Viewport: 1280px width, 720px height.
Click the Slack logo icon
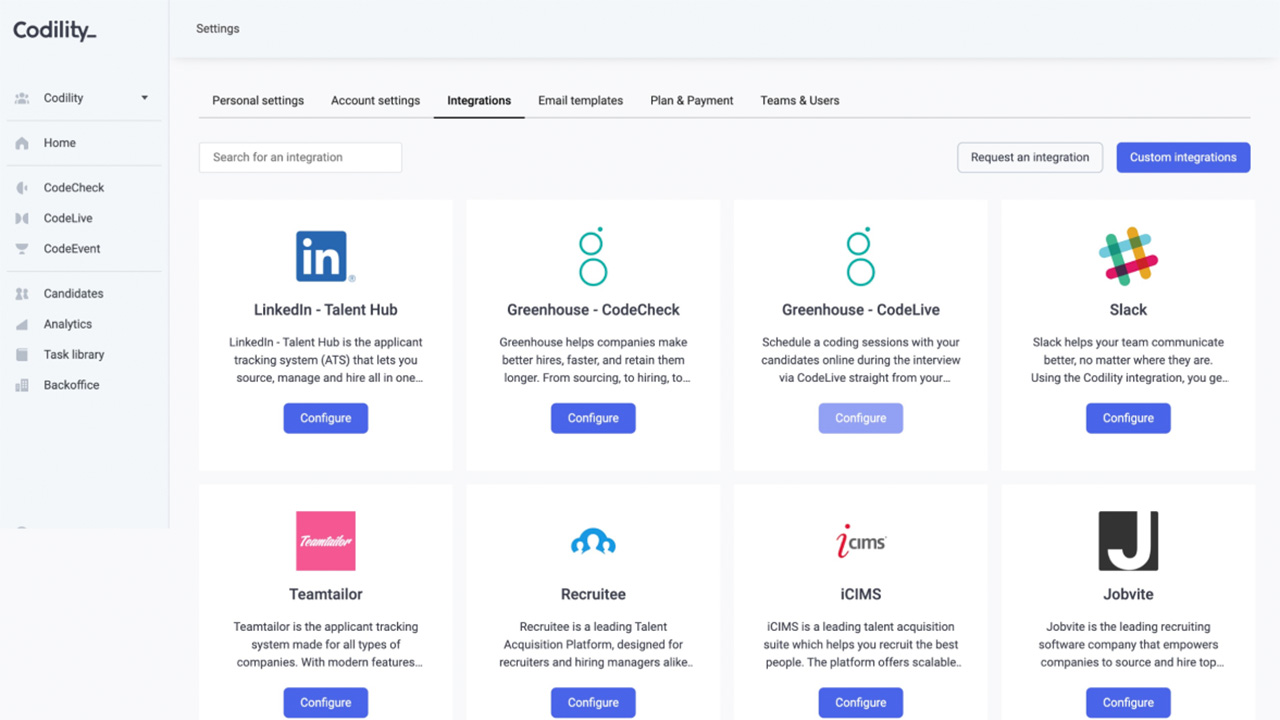pyautogui.click(x=1128, y=257)
